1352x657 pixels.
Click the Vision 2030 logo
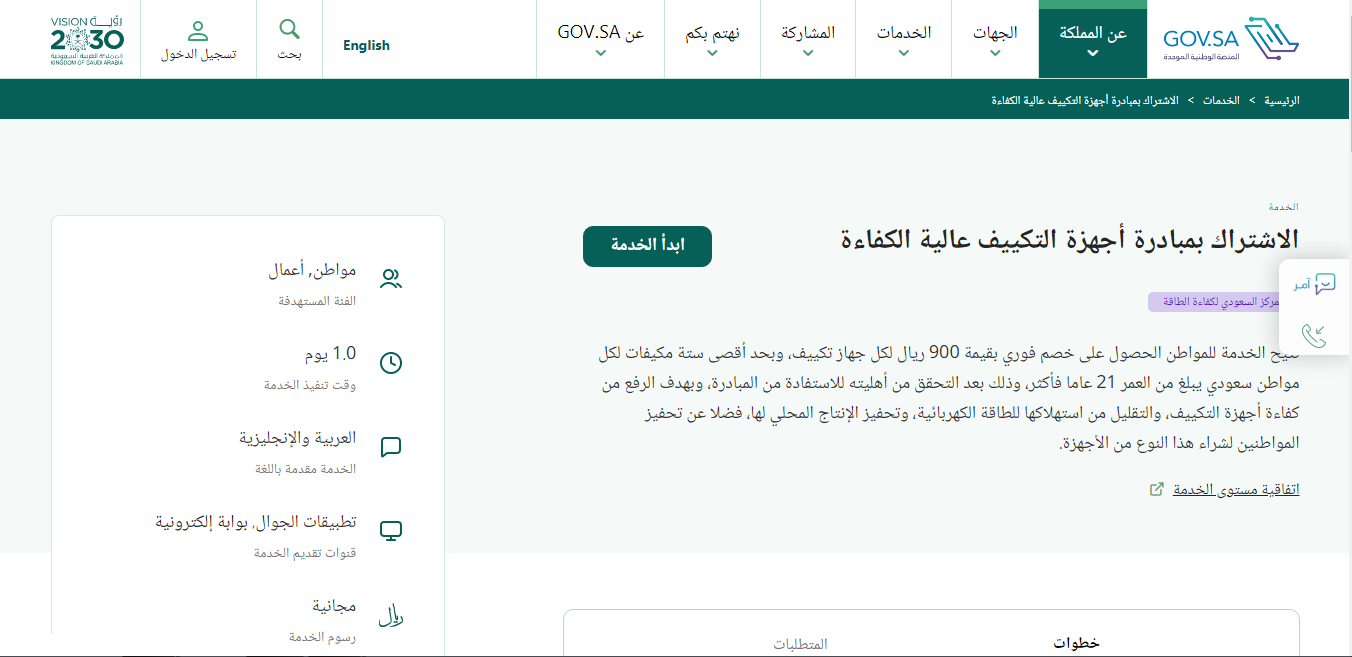coord(87,40)
